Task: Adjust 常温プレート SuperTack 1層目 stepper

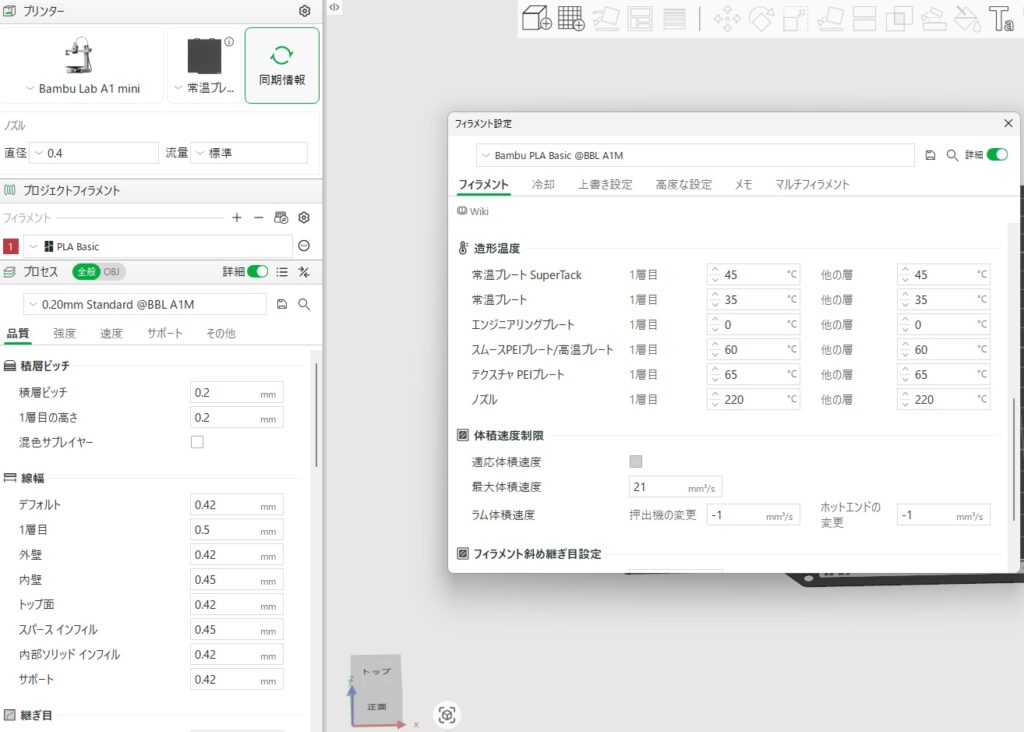Action: (x=715, y=275)
